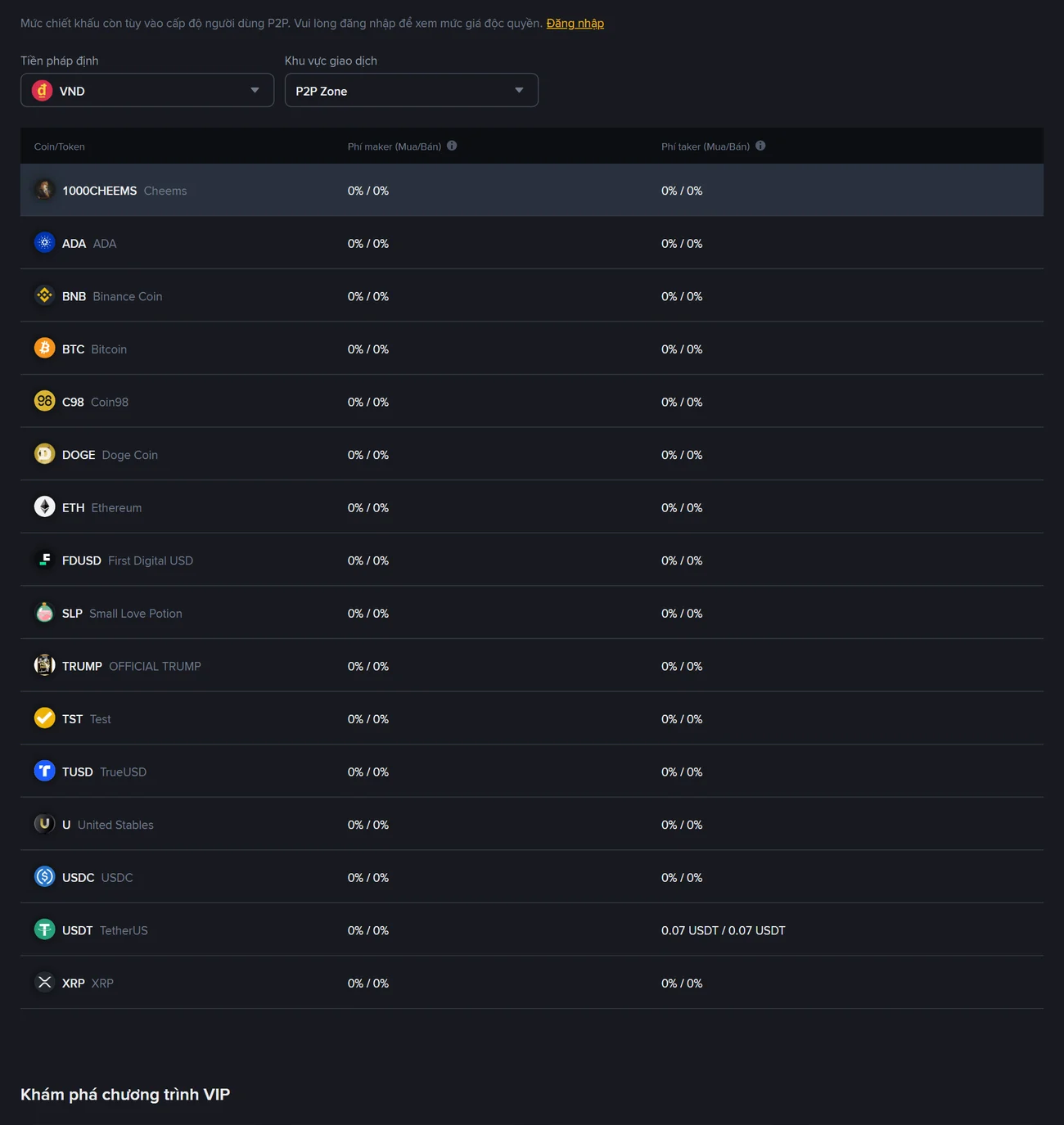Click the Doge Coin label

[x=130, y=455]
